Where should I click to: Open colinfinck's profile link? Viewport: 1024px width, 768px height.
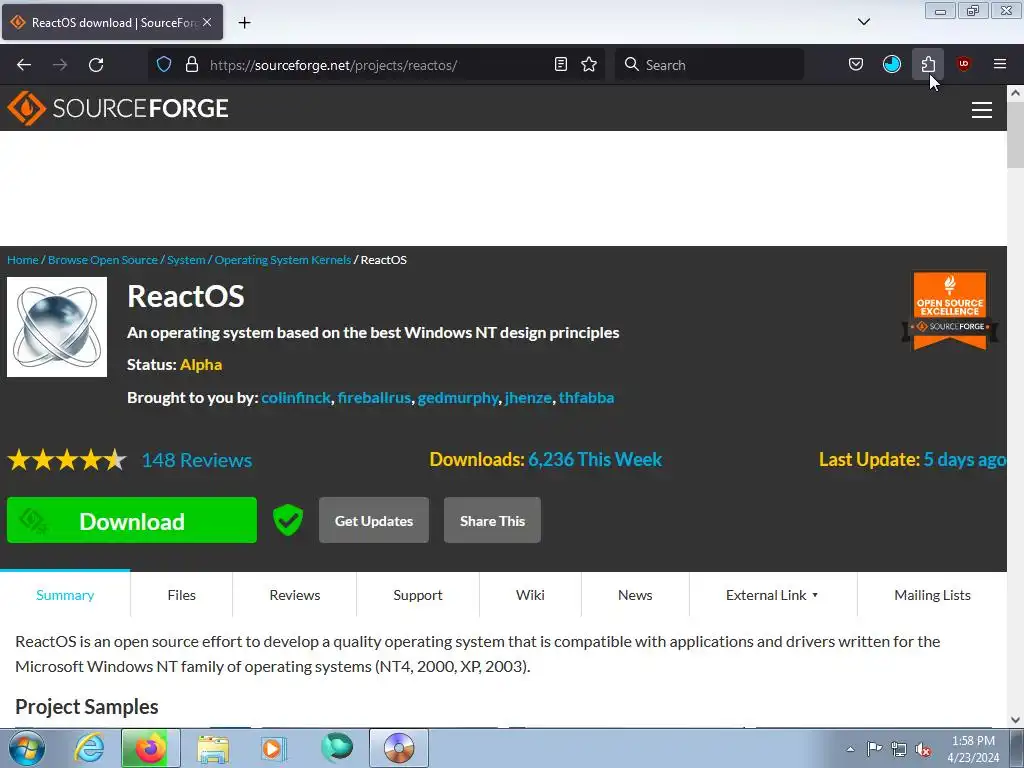(x=296, y=398)
